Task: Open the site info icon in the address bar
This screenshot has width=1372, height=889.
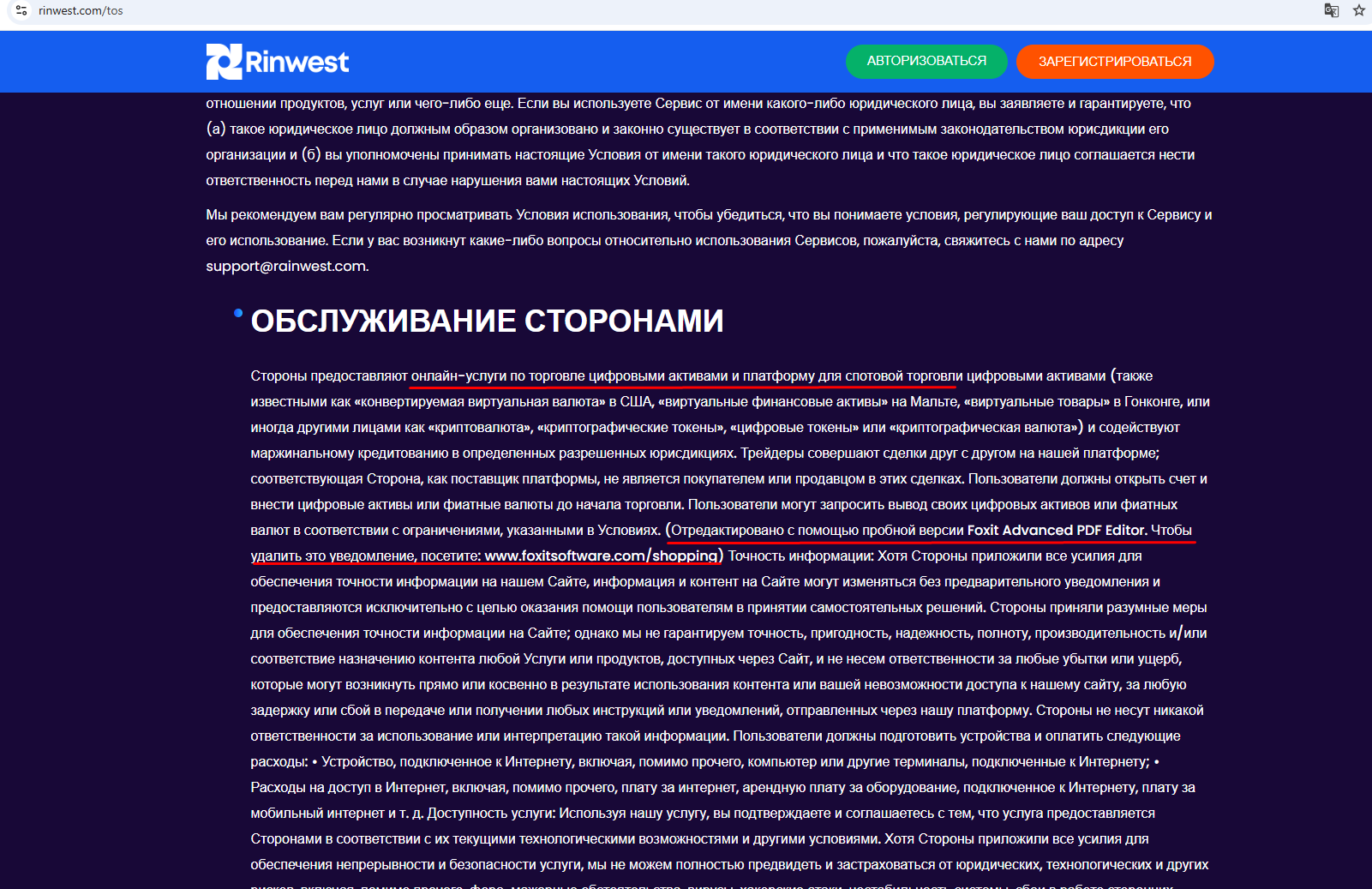Action: pos(21,10)
